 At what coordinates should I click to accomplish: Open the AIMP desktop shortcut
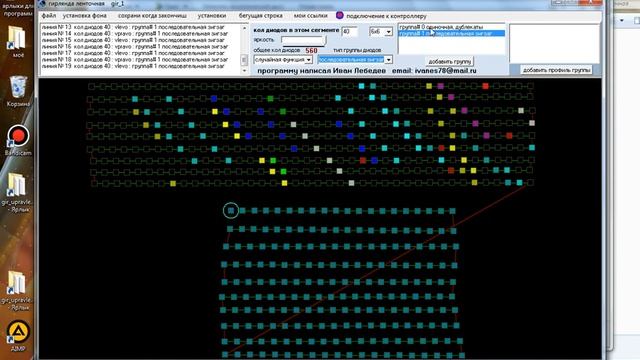click(x=18, y=336)
